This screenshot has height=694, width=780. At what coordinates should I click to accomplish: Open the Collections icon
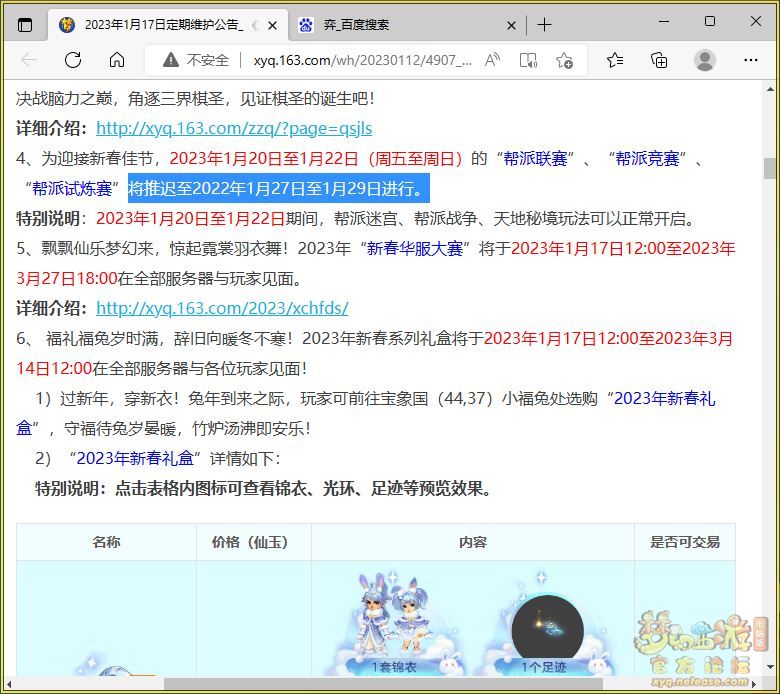(659, 60)
